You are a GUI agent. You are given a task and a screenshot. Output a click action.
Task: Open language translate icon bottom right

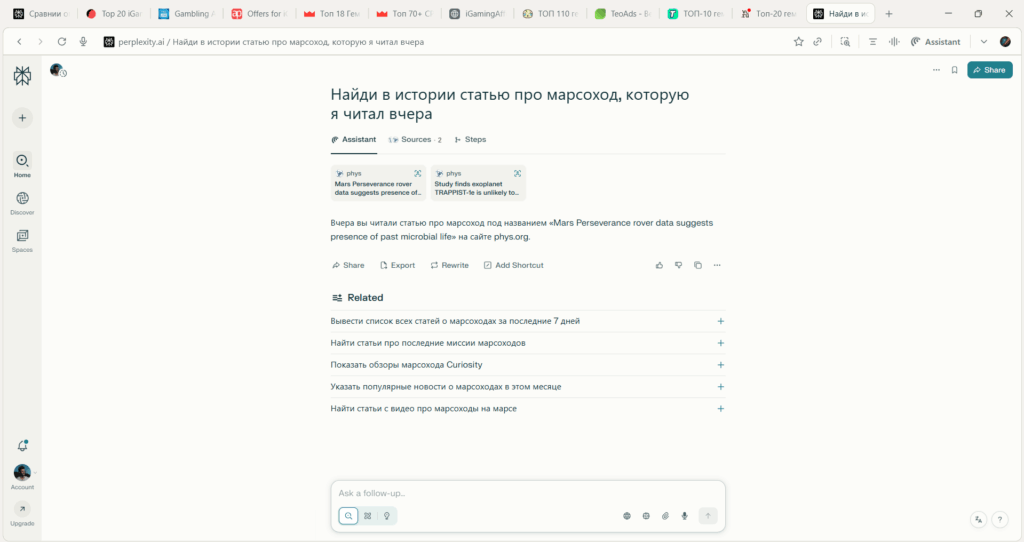[978, 520]
